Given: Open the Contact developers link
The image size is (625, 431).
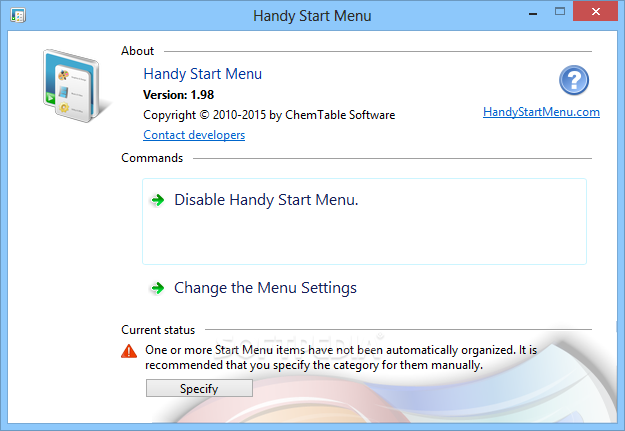Looking at the screenshot, I should click(194, 135).
